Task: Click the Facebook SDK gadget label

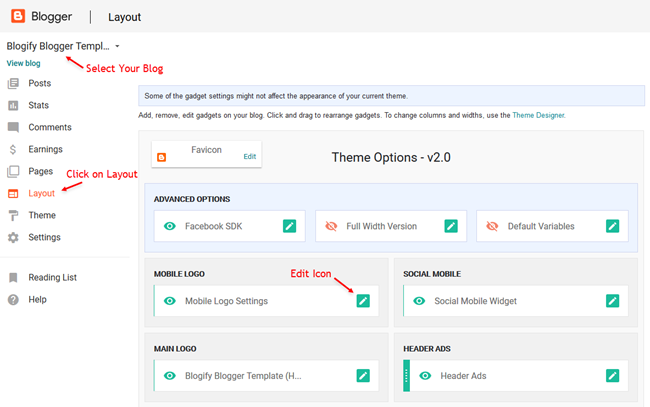Action: (x=213, y=226)
